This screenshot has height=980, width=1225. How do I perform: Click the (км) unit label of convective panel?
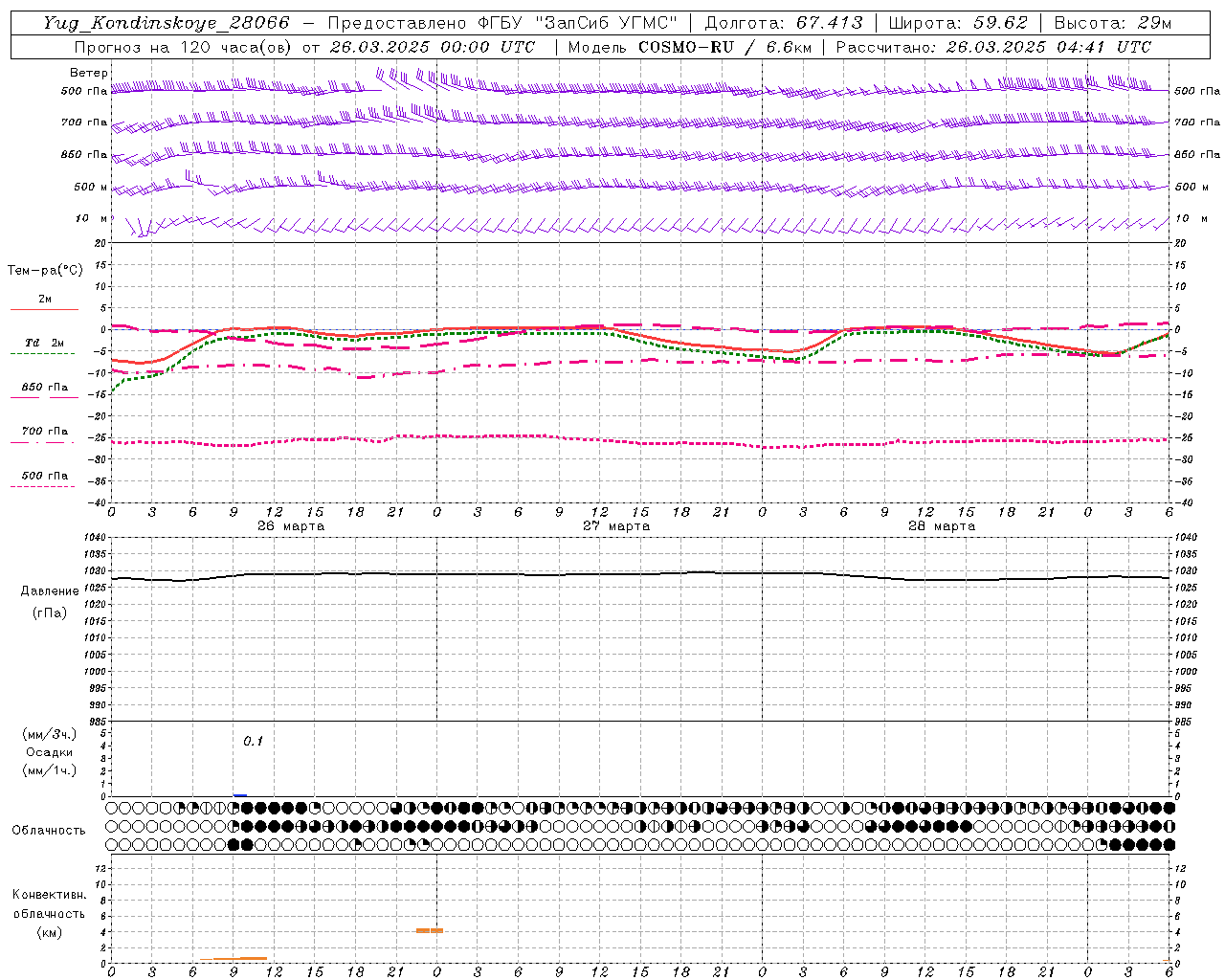pos(49,932)
